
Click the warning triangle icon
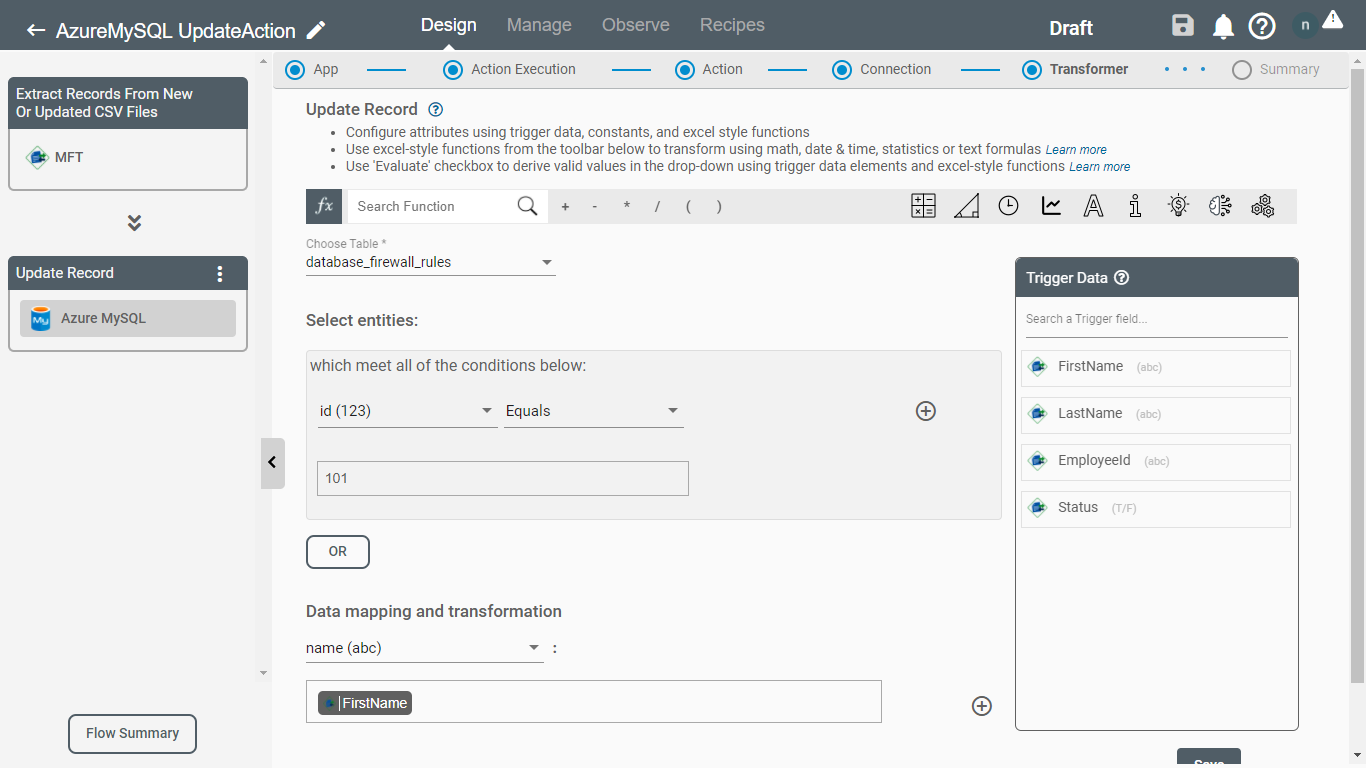coord(1332,19)
